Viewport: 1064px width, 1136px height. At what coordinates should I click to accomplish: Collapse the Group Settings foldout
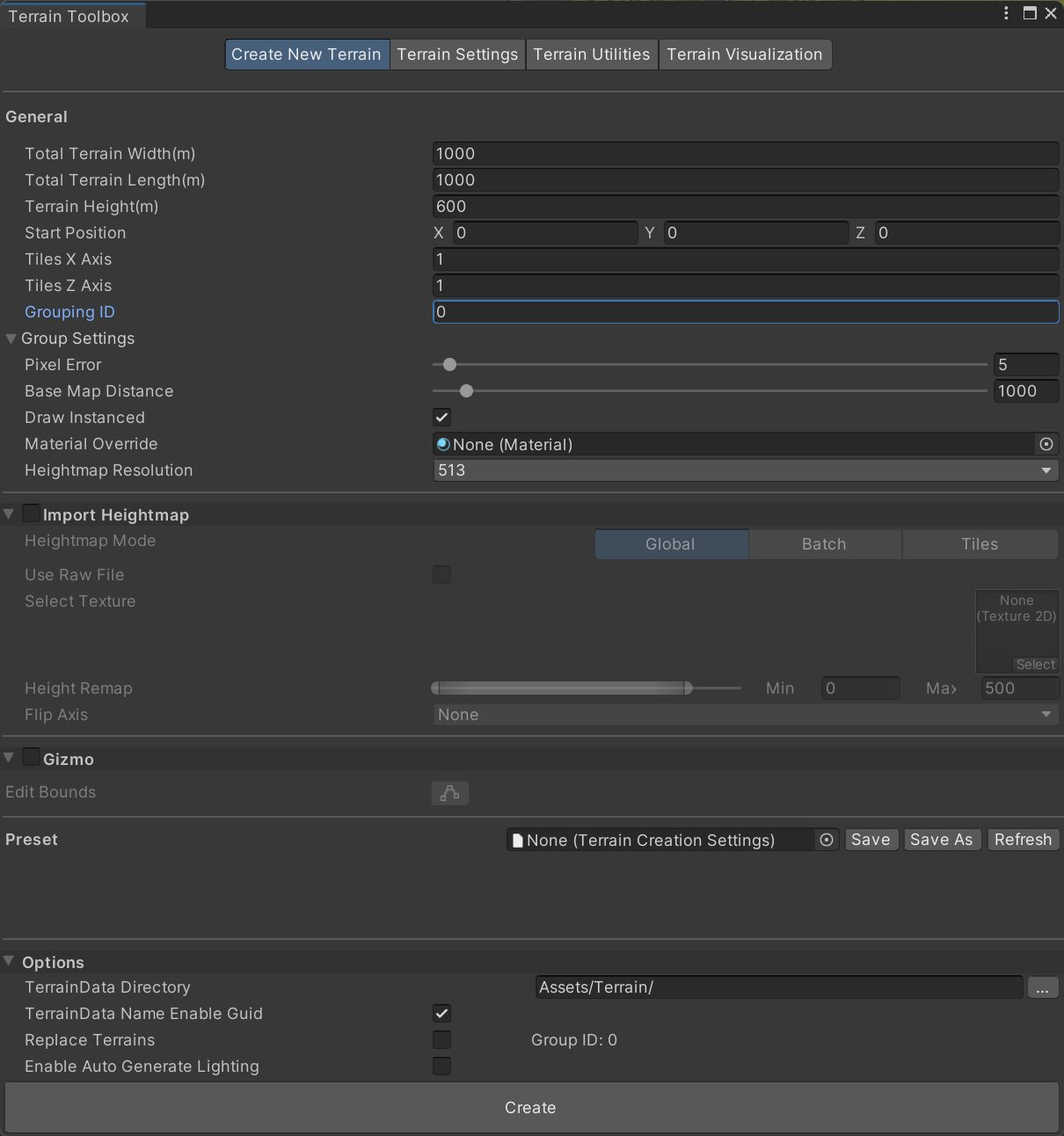11,339
